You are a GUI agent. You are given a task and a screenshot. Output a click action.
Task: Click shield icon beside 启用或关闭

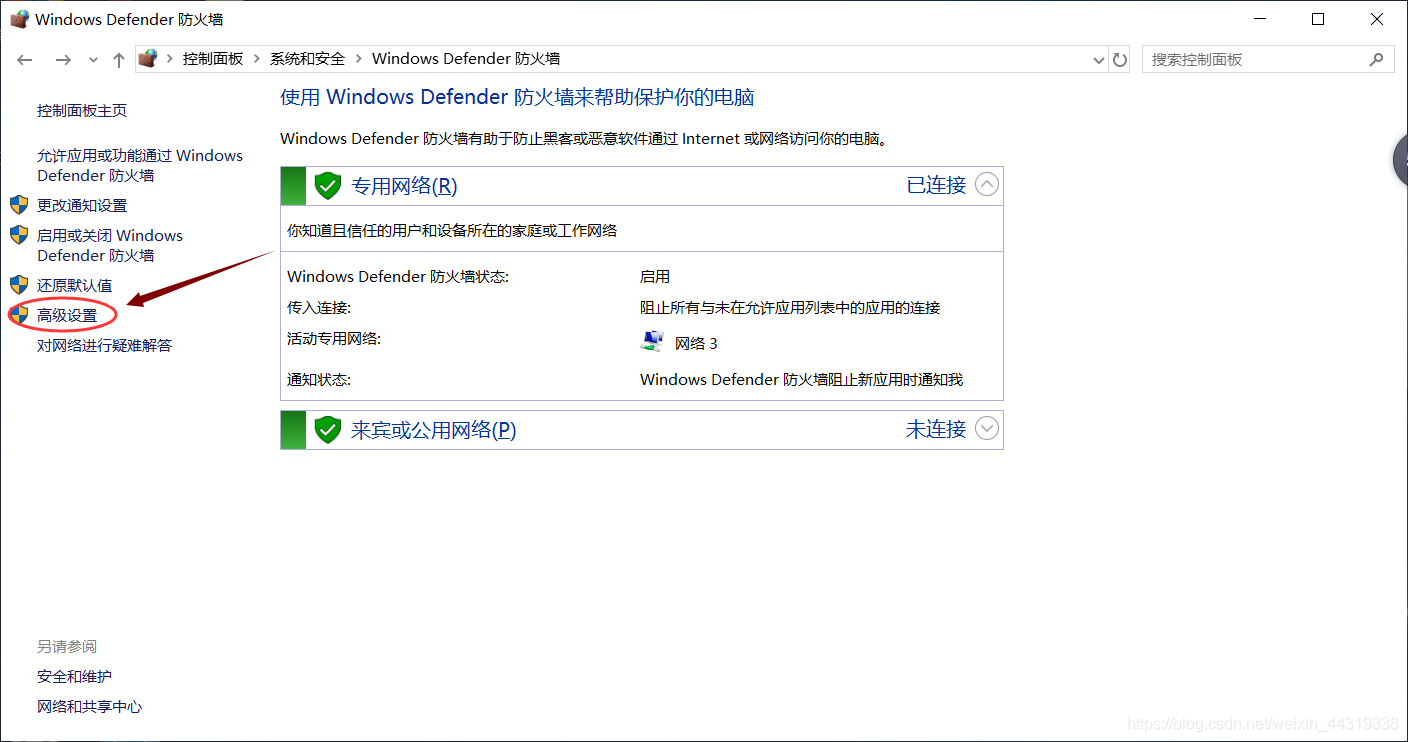click(x=19, y=235)
